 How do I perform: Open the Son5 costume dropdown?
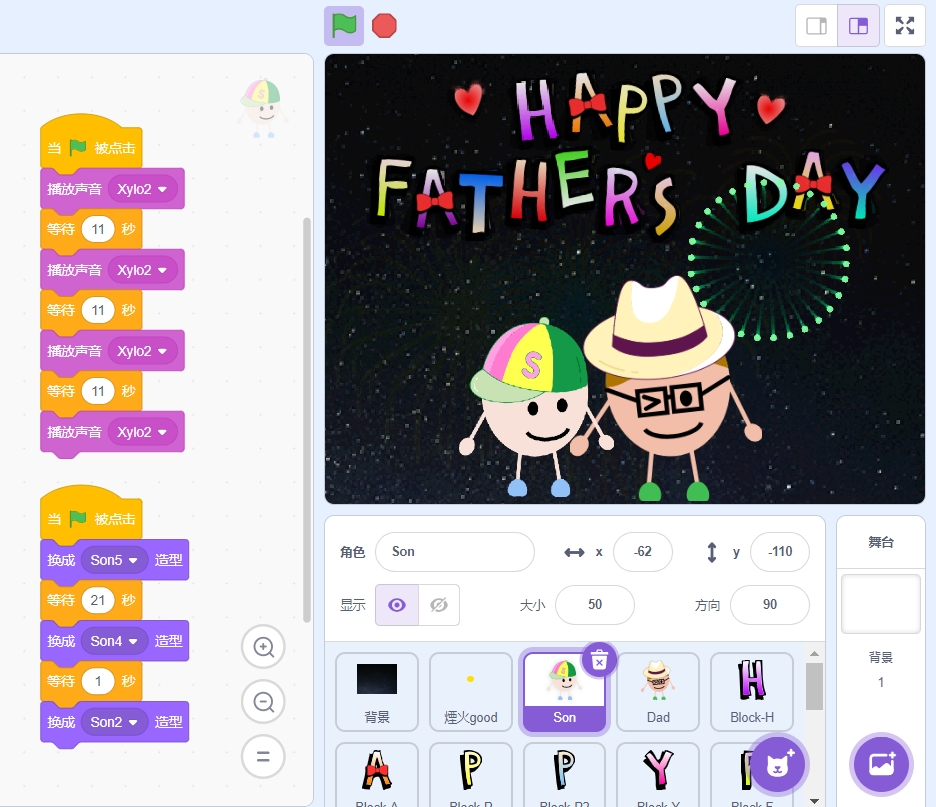(x=131, y=560)
